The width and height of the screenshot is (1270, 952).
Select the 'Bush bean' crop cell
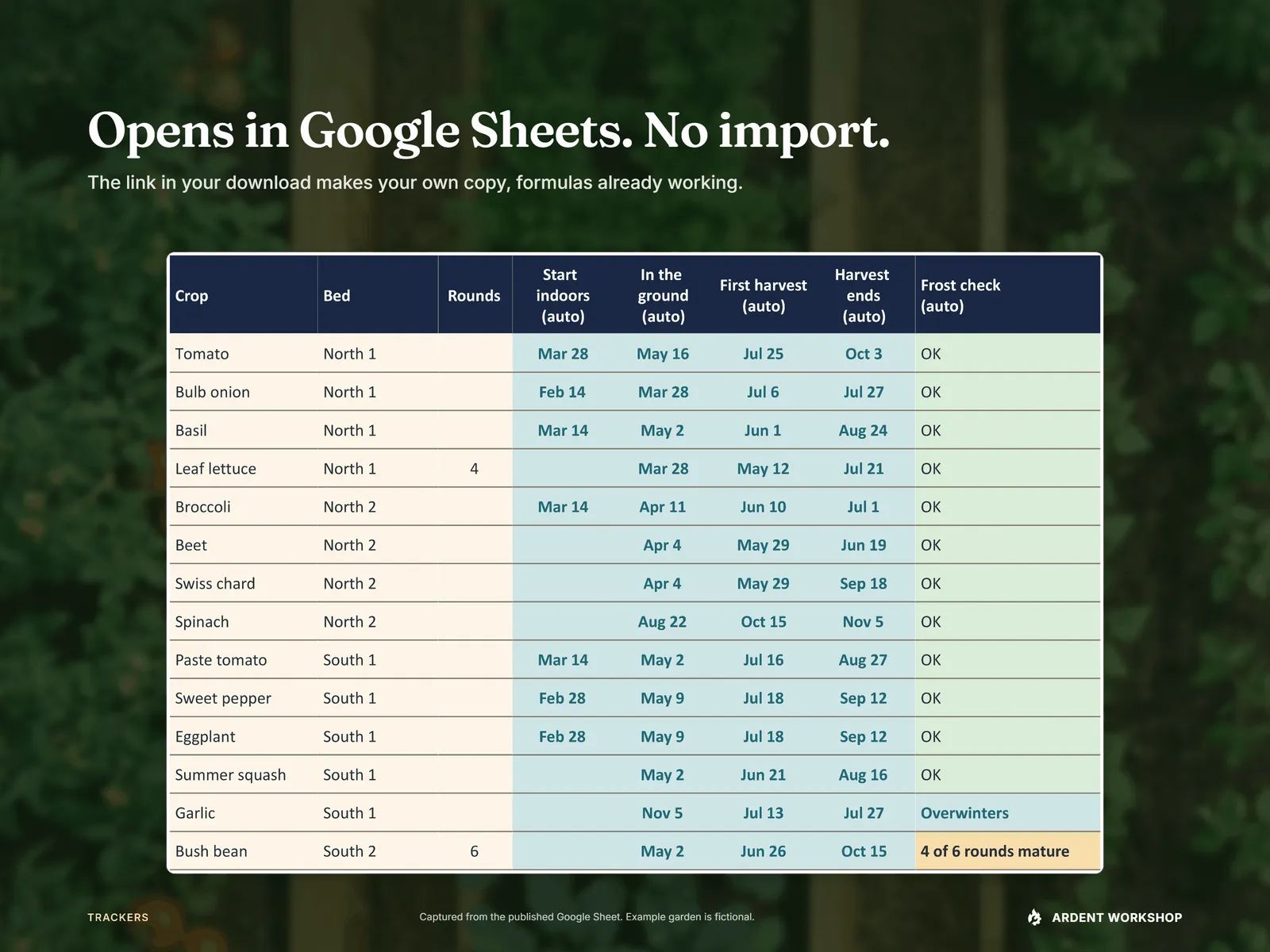[243, 851]
